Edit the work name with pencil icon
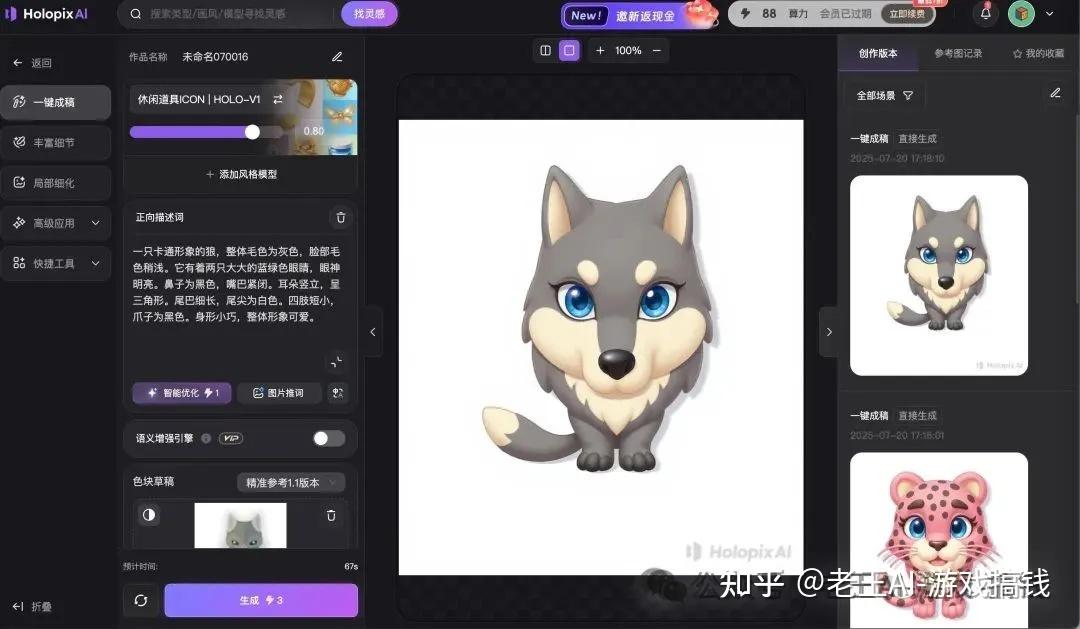Screen dimensions: 1080x629 click(x=337, y=56)
